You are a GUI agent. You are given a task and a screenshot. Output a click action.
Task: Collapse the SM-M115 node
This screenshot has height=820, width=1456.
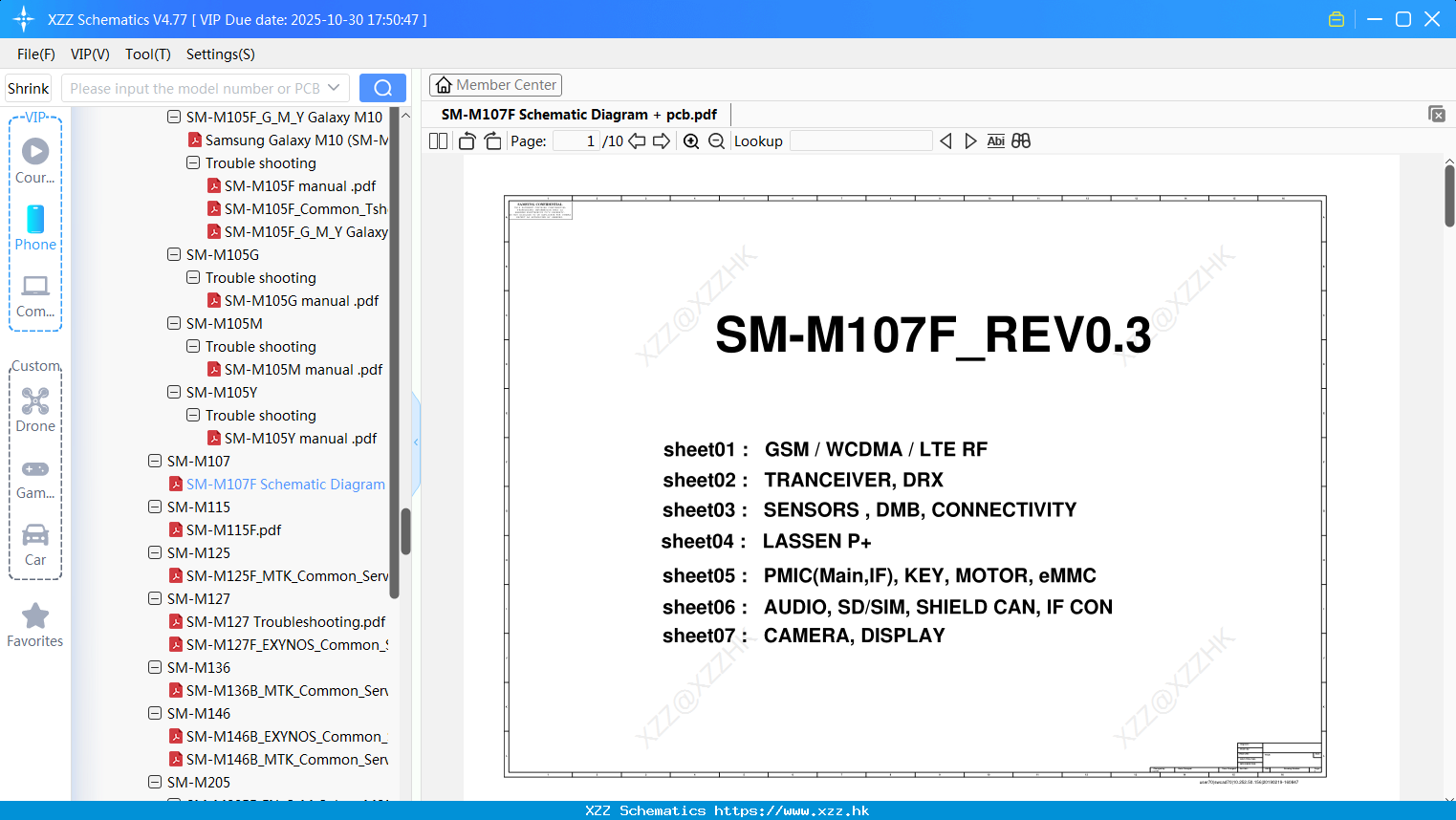(155, 507)
